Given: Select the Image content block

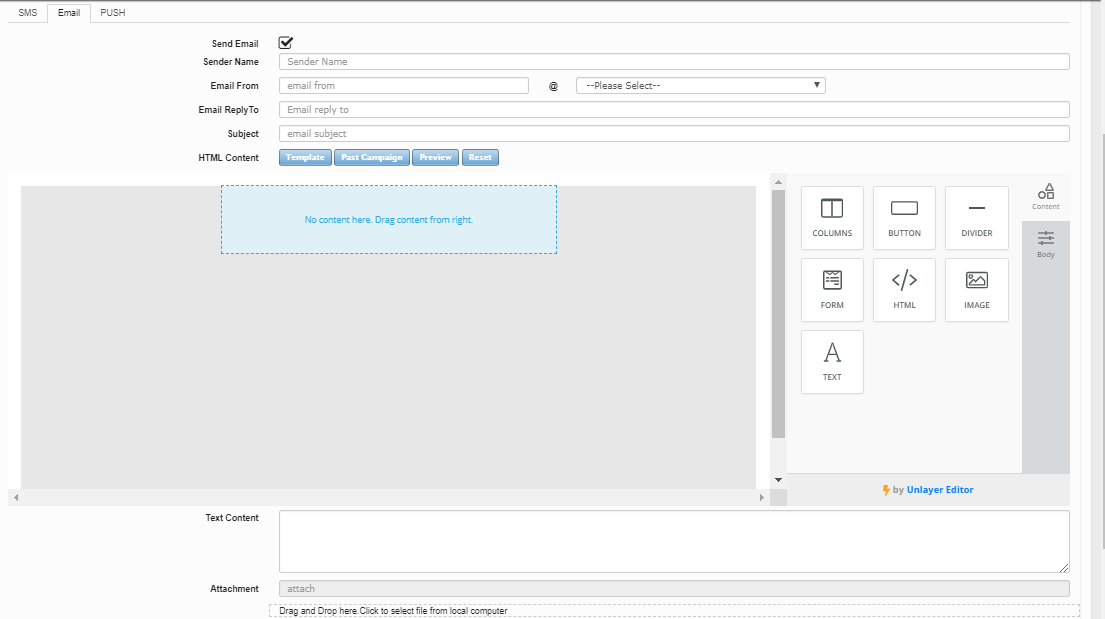Looking at the screenshot, I should click(x=976, y=290).
